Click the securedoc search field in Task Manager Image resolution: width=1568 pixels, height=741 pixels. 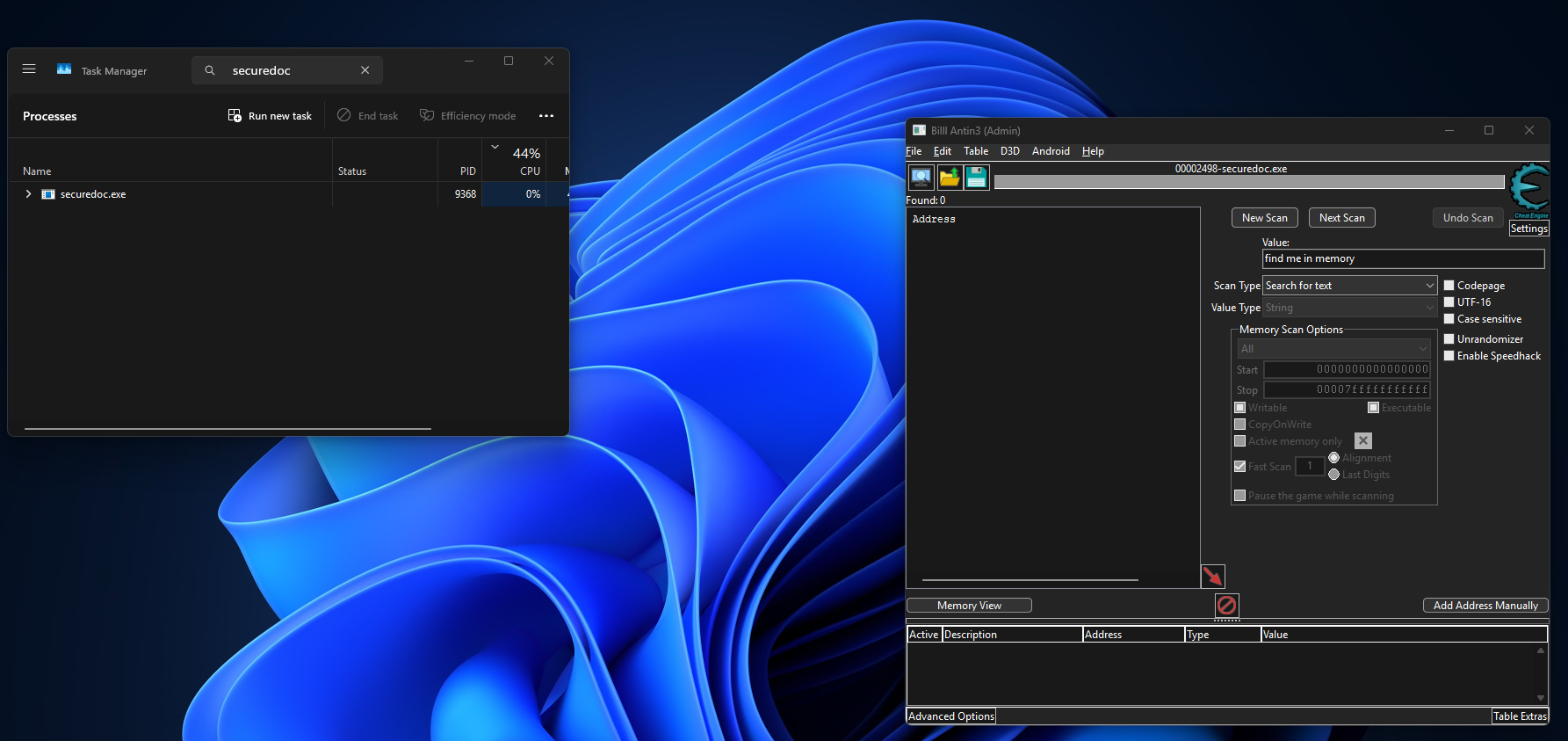coord(287,70)
